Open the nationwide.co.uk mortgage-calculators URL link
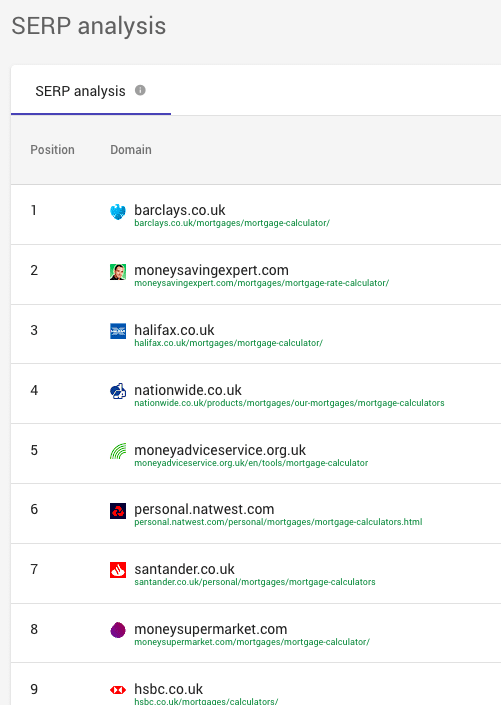The width and height of the screenshot is (501, 705). coord(289,403)
